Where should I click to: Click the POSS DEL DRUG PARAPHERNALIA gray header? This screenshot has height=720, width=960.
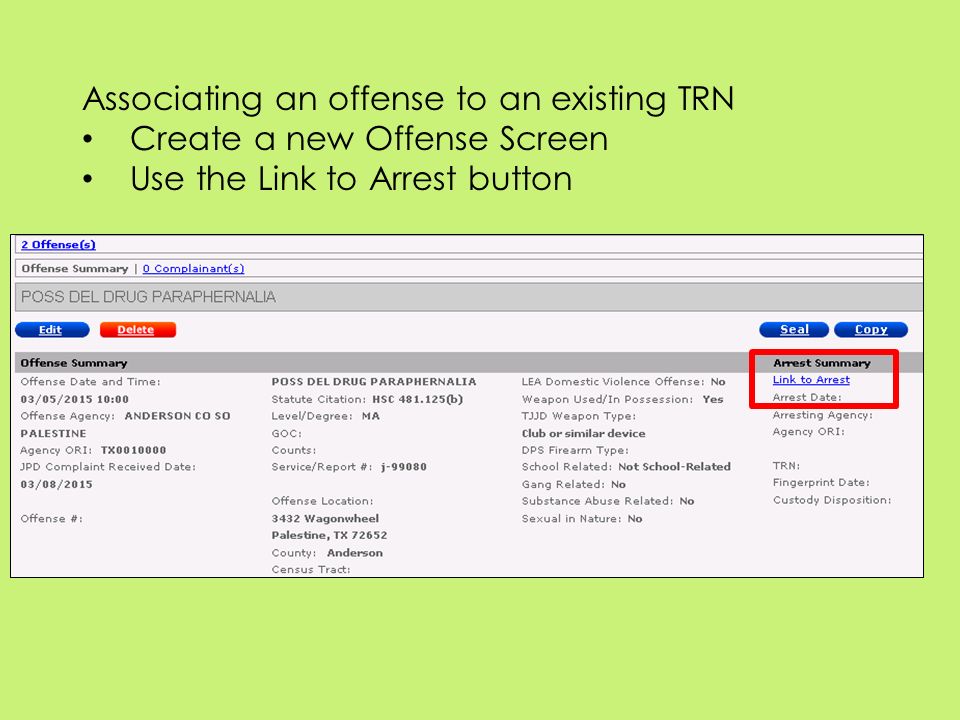tap(469, 297)
